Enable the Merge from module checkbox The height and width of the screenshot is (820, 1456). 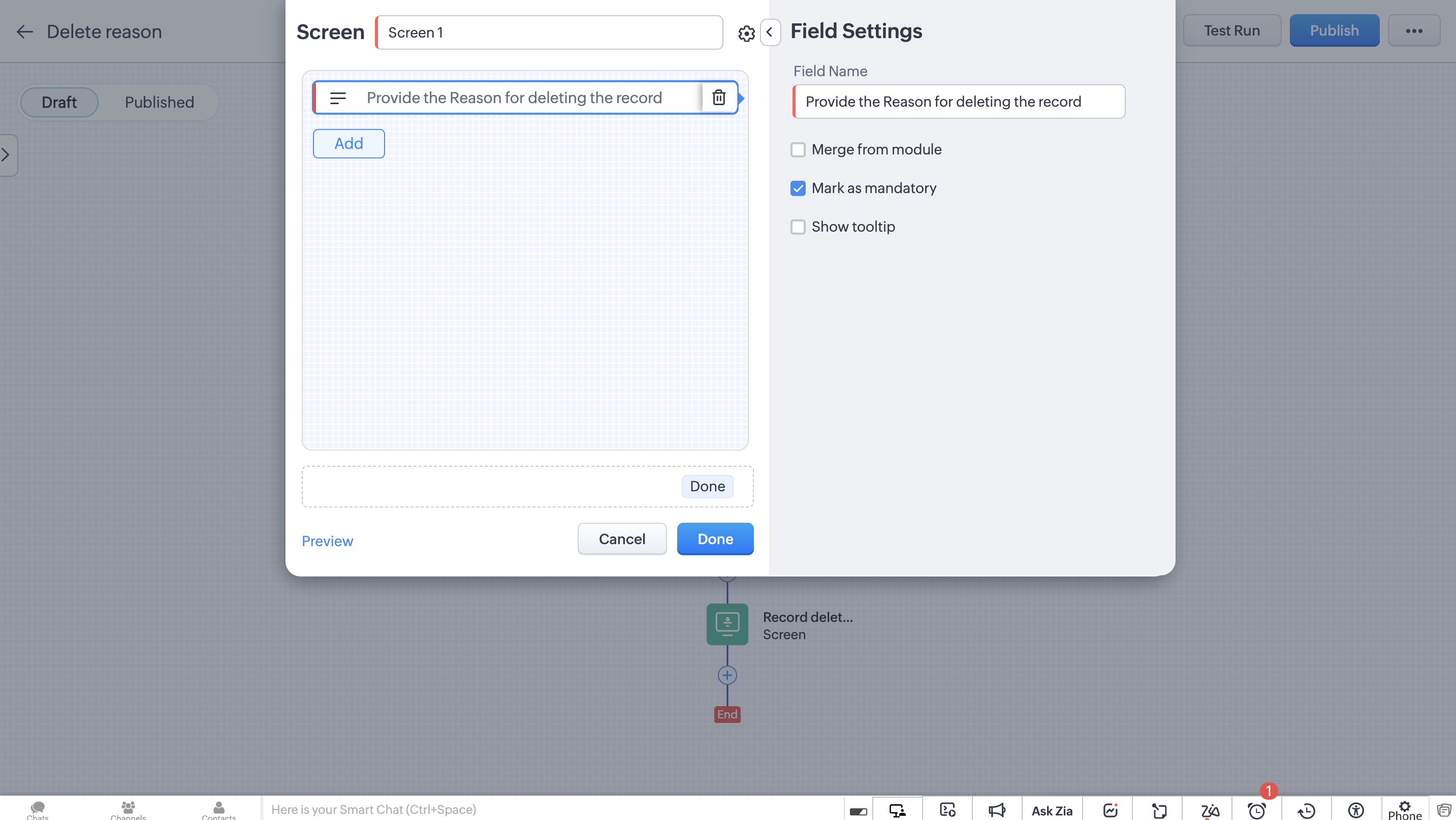click(x=798, y=149)
